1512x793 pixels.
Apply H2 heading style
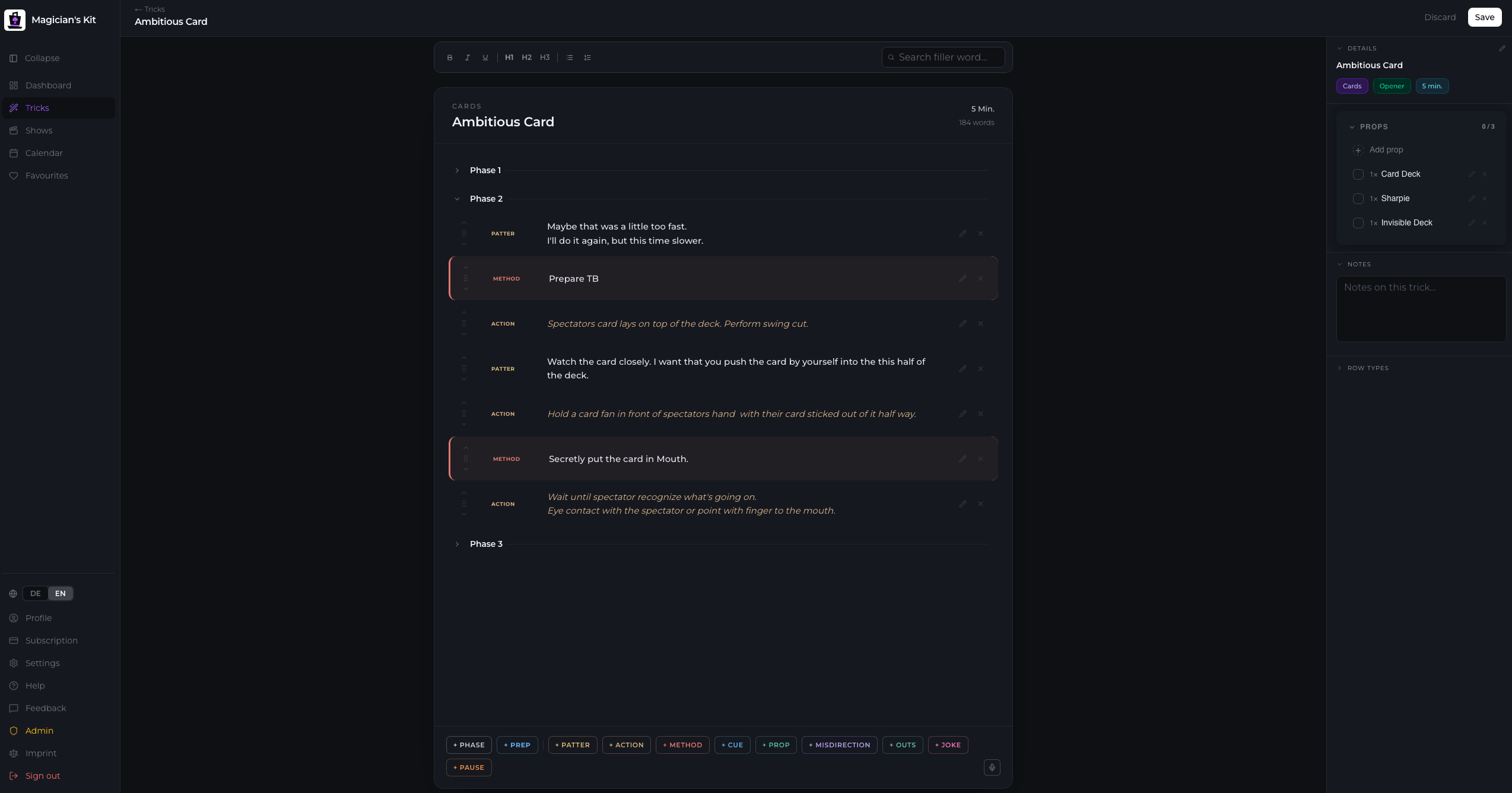(527, 58)
